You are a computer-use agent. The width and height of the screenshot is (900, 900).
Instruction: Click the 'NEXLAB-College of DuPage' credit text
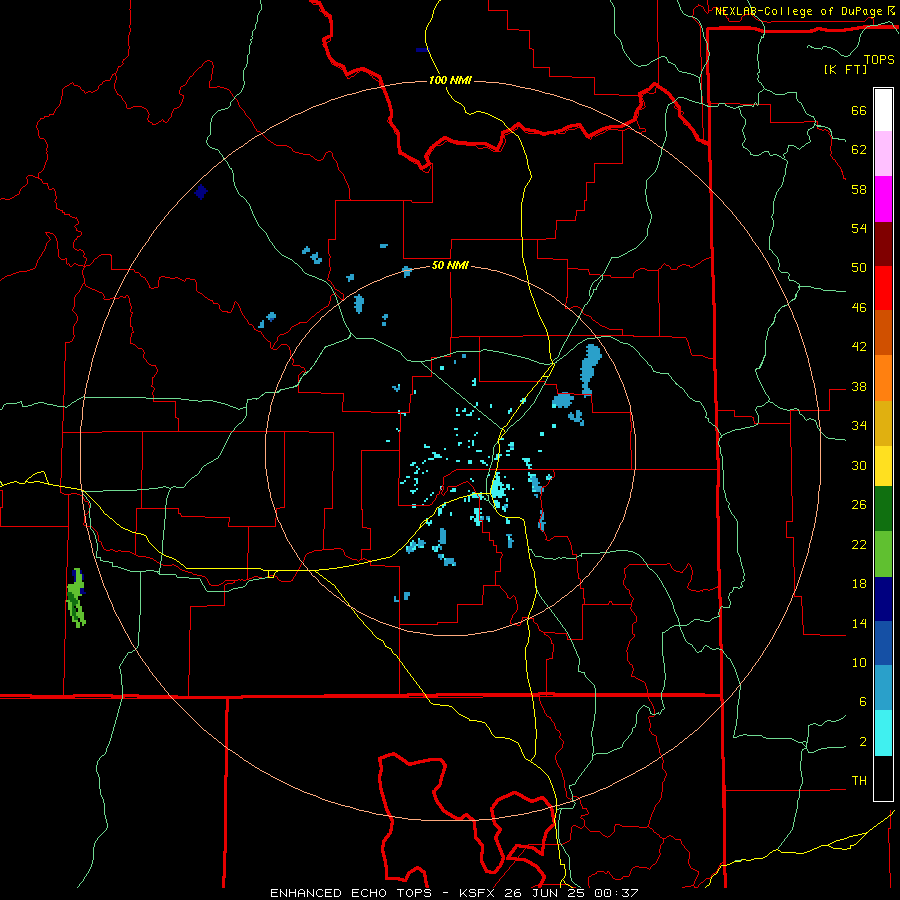click(x=799, y=11)
